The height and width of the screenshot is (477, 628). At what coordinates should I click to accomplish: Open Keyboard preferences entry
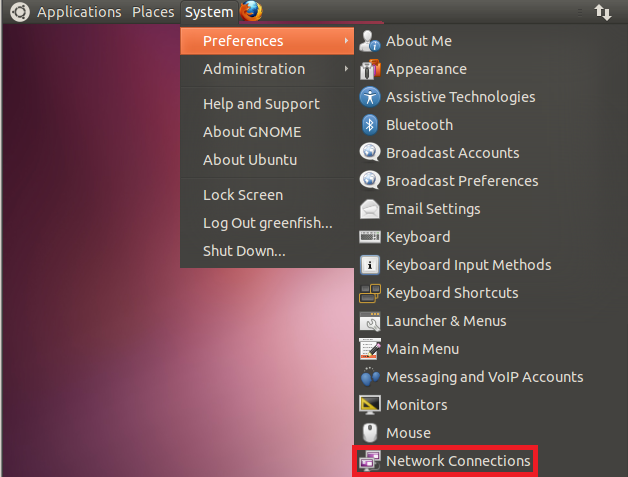click(x=491, y=237)
